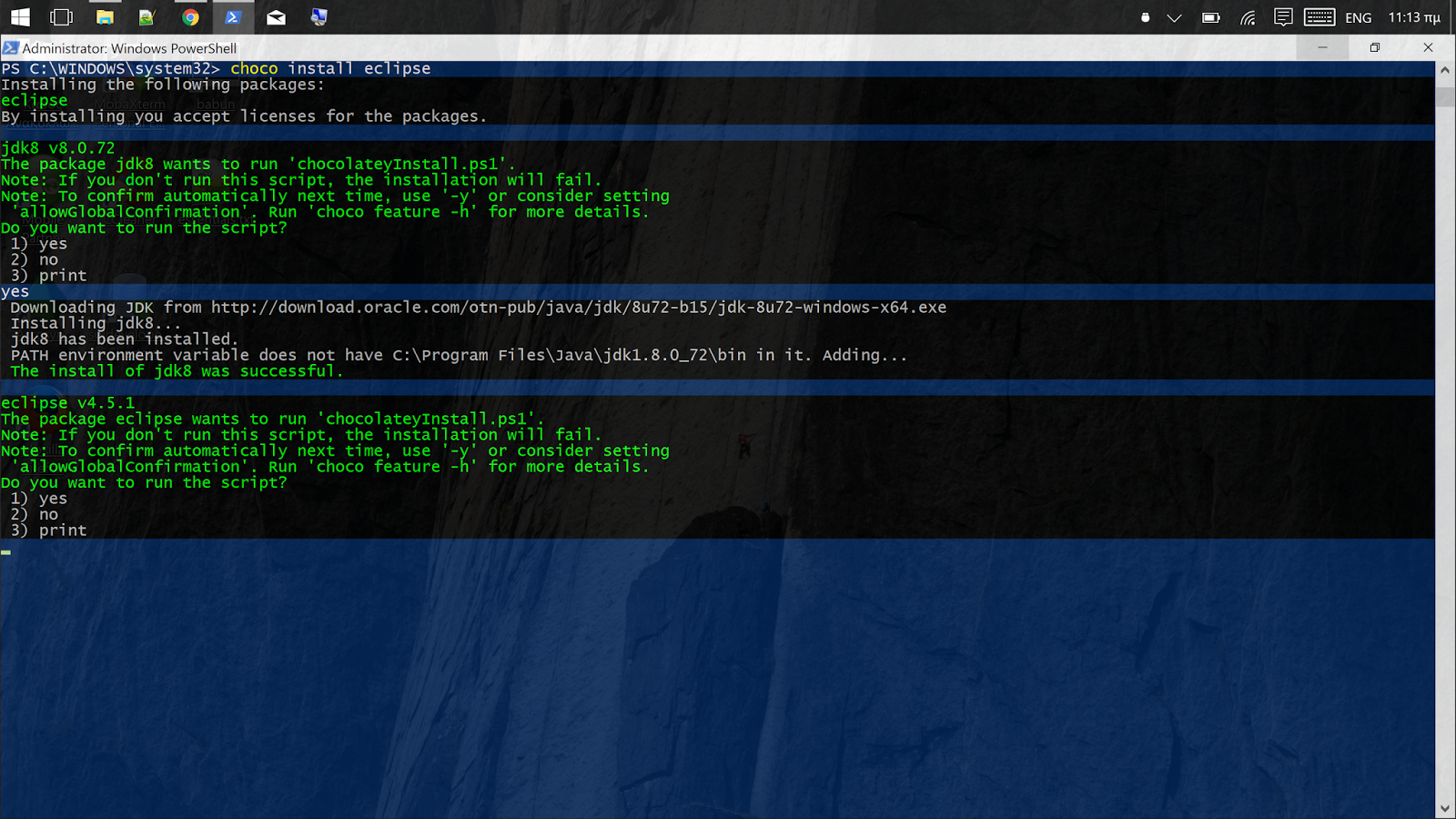Click 'jdk8 has been installed.' line
The width and height of the screenshot is (1456, 819).
pyautogui.click(x=125, y=339)
